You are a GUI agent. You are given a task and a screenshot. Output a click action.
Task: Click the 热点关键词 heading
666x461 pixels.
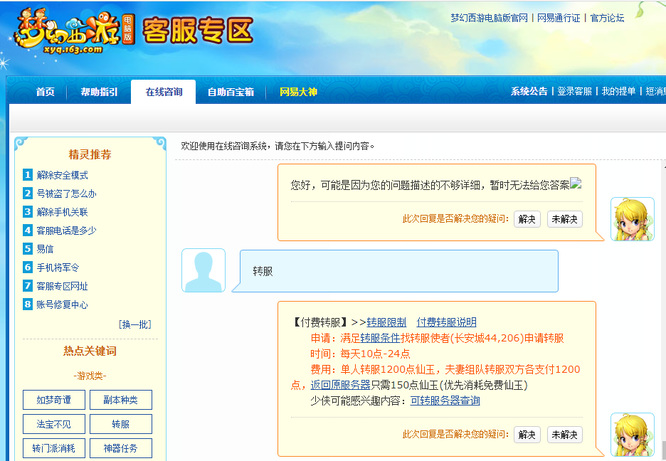[90, 351]
